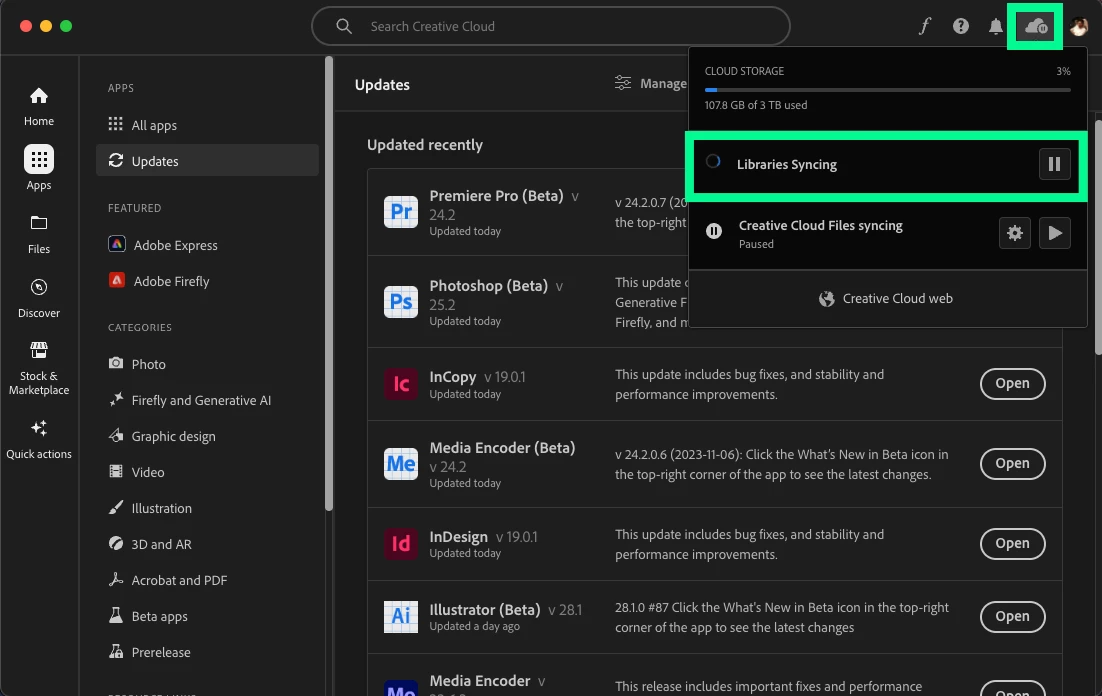Click the '107.8 GB of 3 TB used' text
The width and height of the screenshot is (1102, 696).
(756, 105)
